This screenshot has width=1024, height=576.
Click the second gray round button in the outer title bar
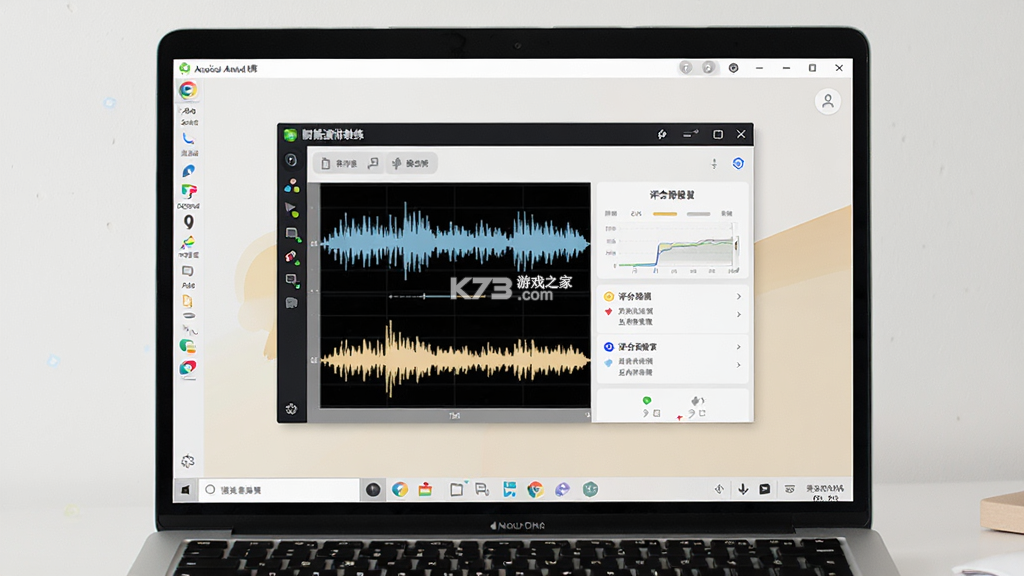point(709,68)
